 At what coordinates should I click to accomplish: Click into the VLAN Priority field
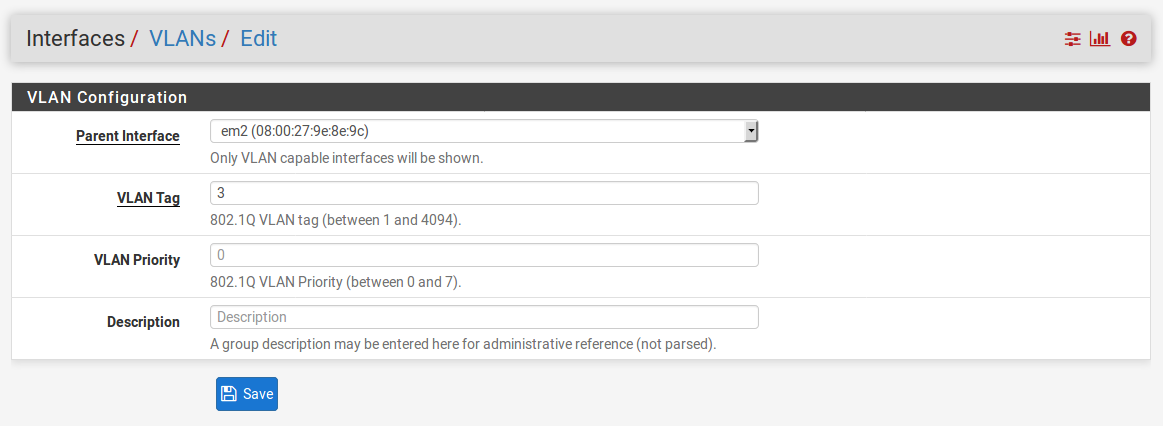coord(484,255)
